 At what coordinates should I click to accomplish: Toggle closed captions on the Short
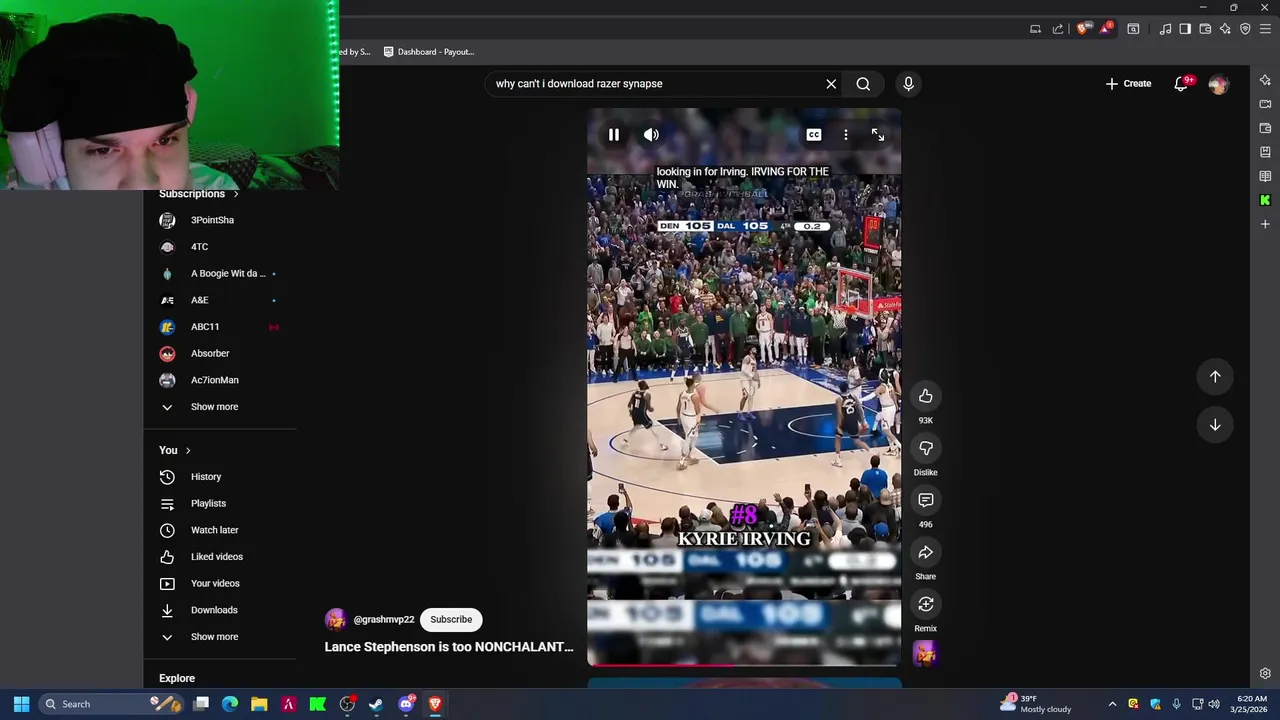click(x=814, y=135)
